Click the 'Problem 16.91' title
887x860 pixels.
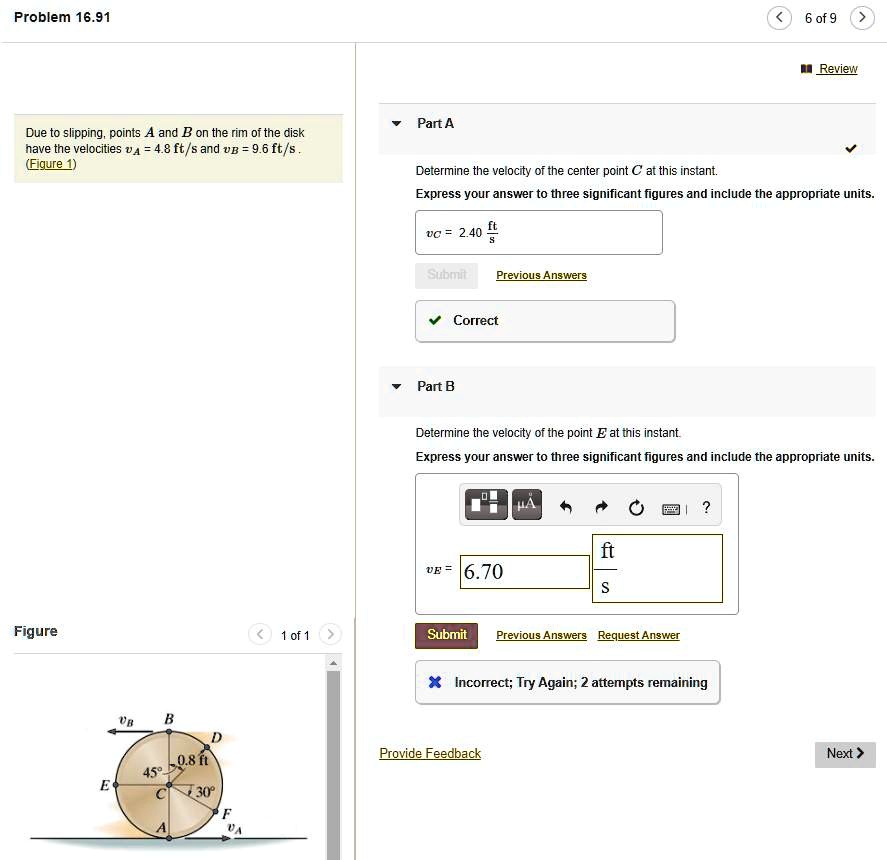[x=62, y=18]
